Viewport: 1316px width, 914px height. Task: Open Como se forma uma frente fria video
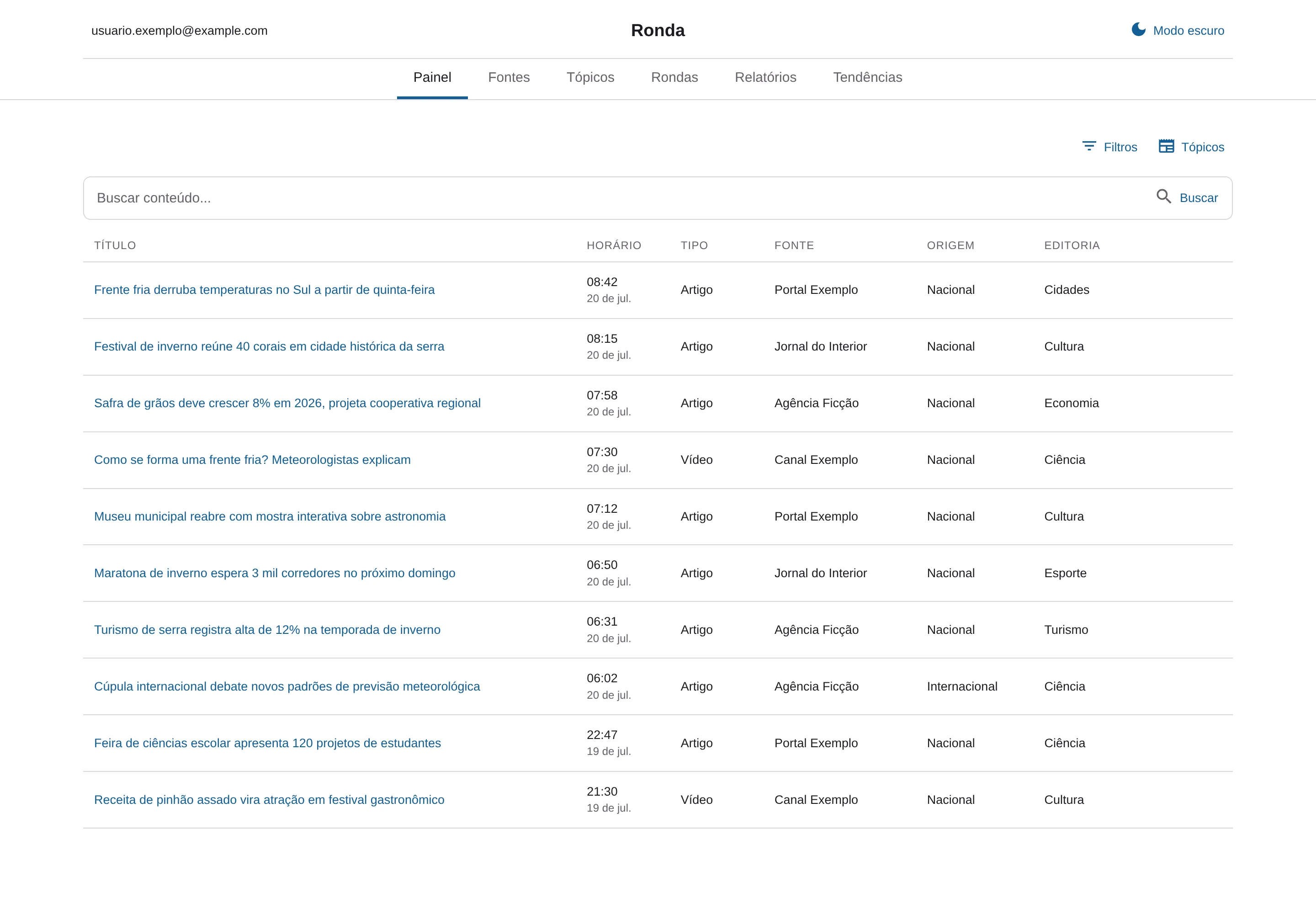click(252, 460)
